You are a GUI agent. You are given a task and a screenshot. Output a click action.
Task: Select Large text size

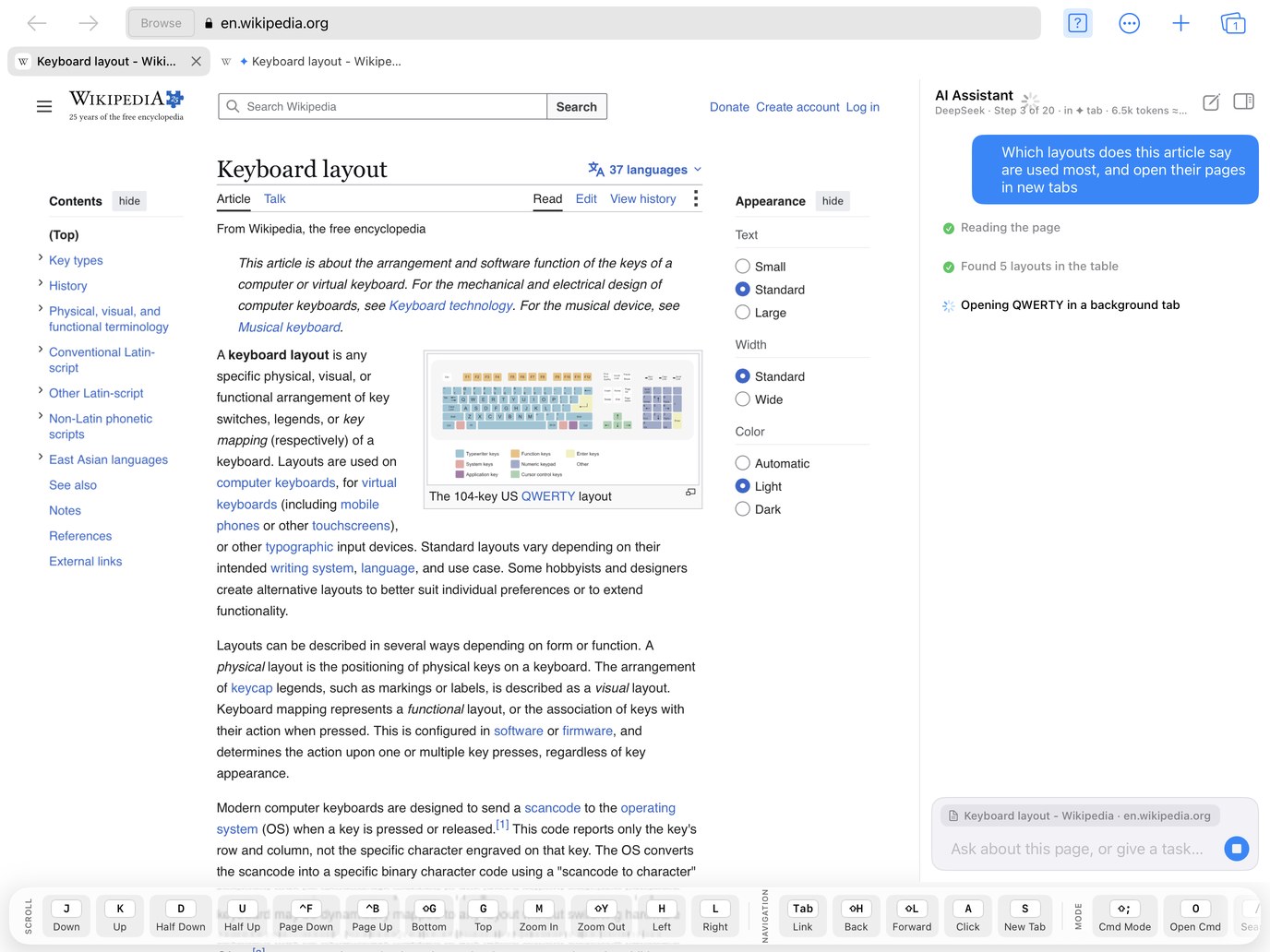[743, 313]
